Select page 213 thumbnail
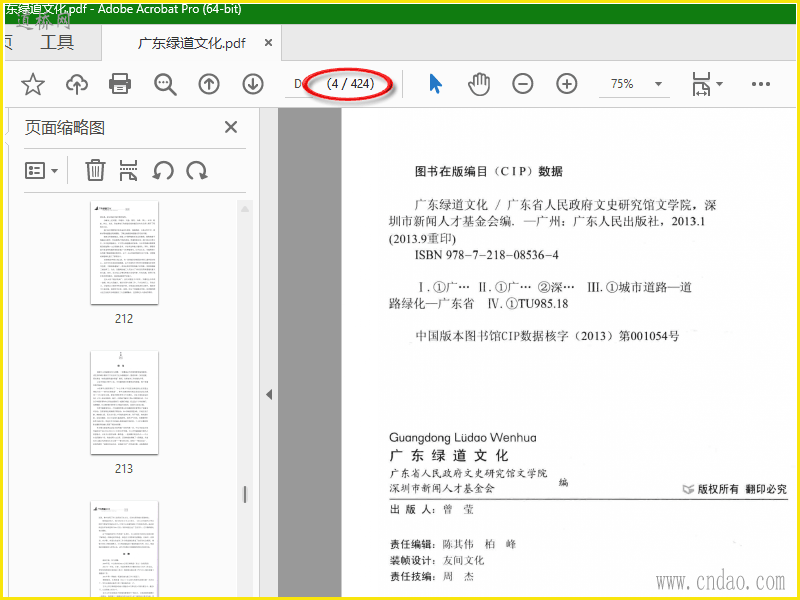Screen dimensions: 800x600 [124, 403]
